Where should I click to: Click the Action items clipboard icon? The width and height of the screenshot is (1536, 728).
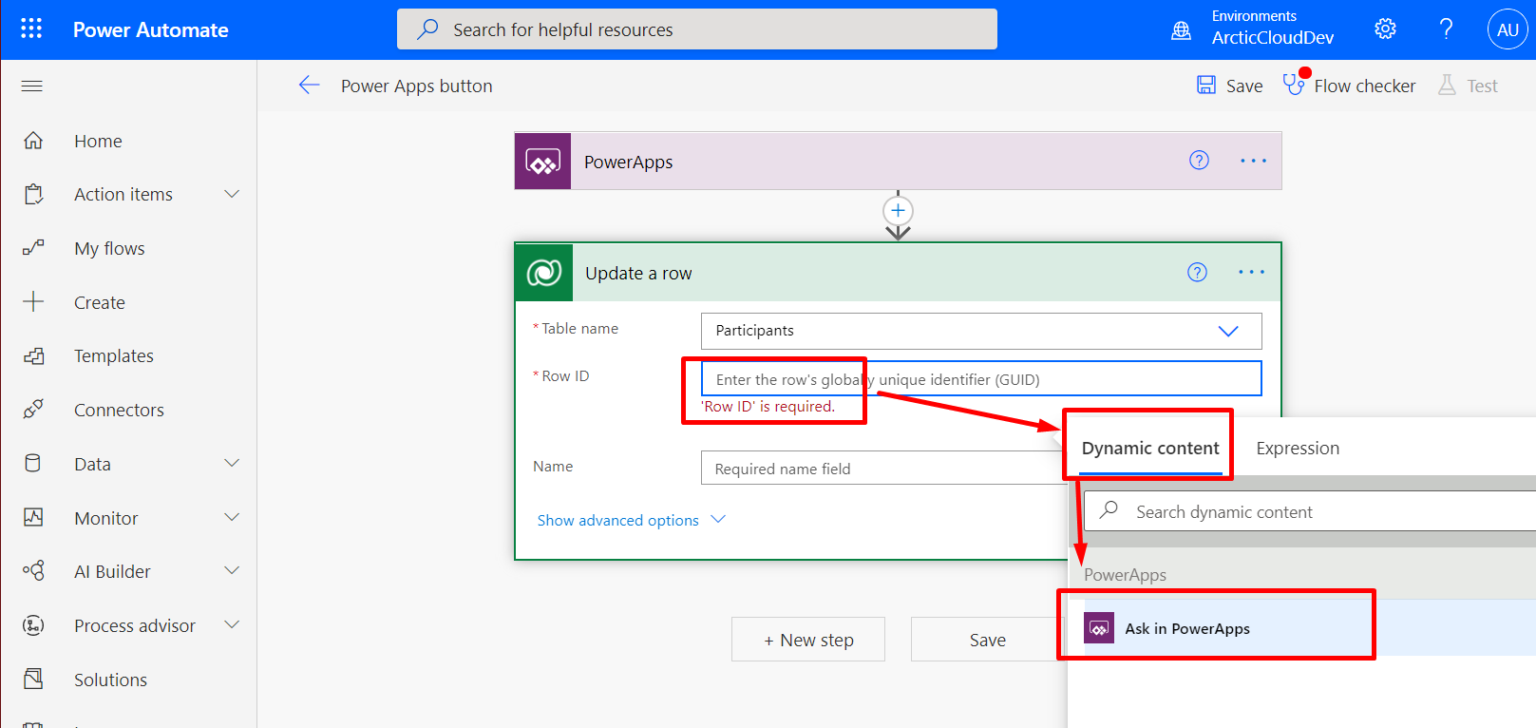point(33,194)
